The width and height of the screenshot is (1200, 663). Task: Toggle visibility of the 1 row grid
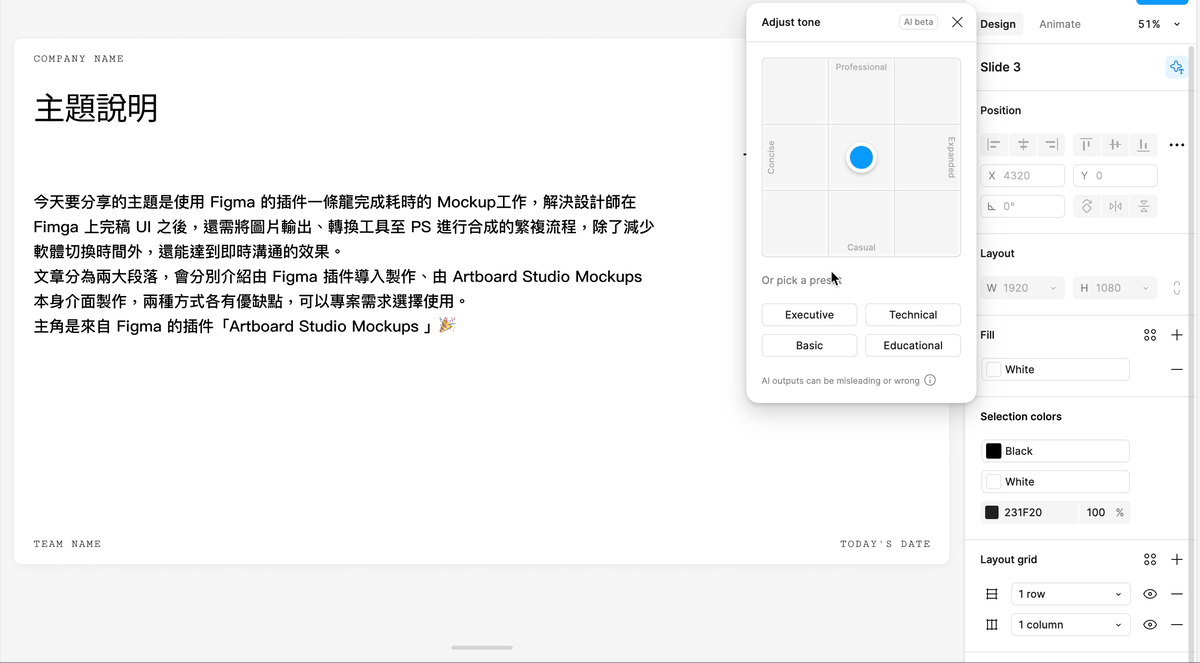pos(1150,594)
